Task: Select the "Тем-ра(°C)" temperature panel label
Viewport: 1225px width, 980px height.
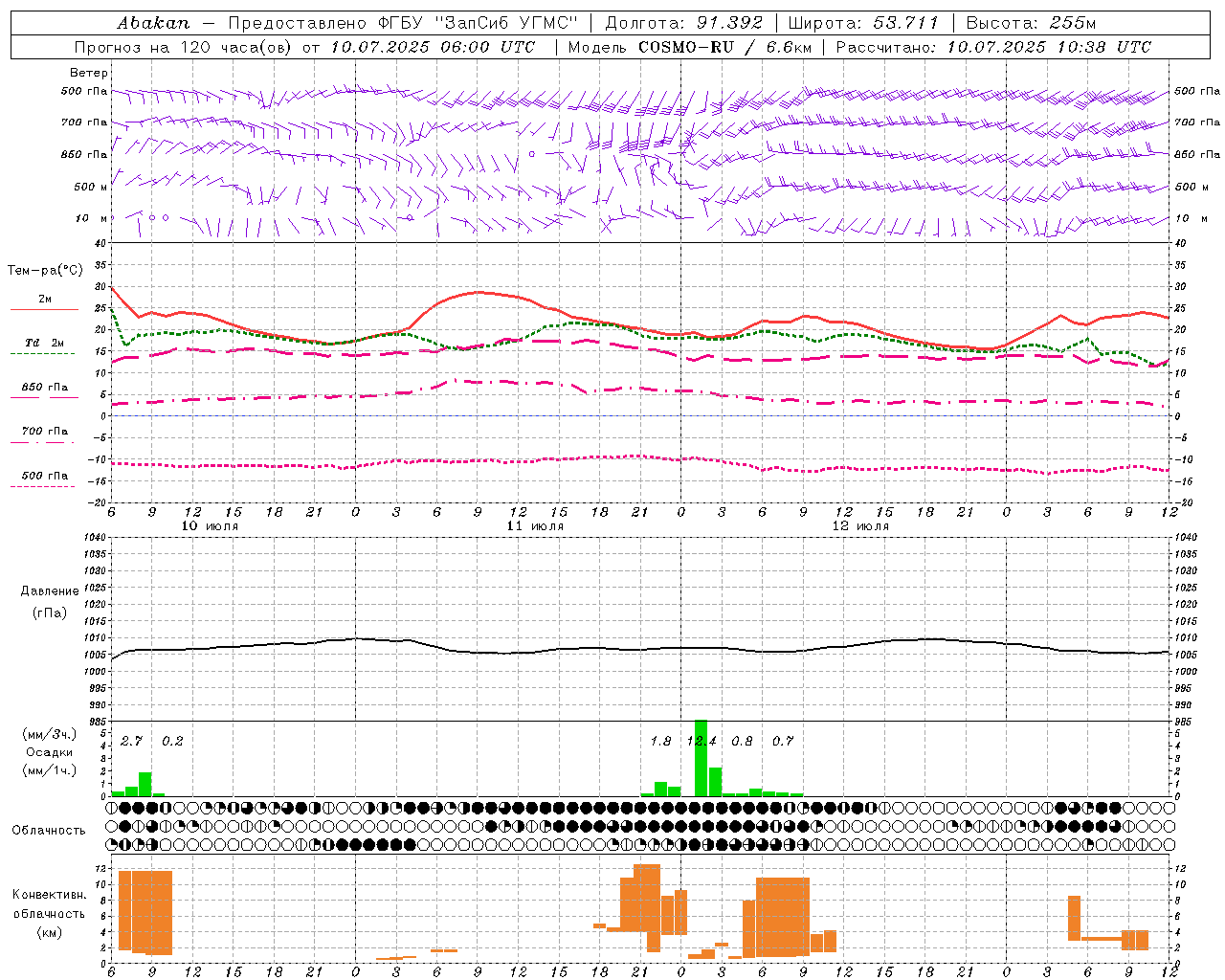Action: coord(45,271)
